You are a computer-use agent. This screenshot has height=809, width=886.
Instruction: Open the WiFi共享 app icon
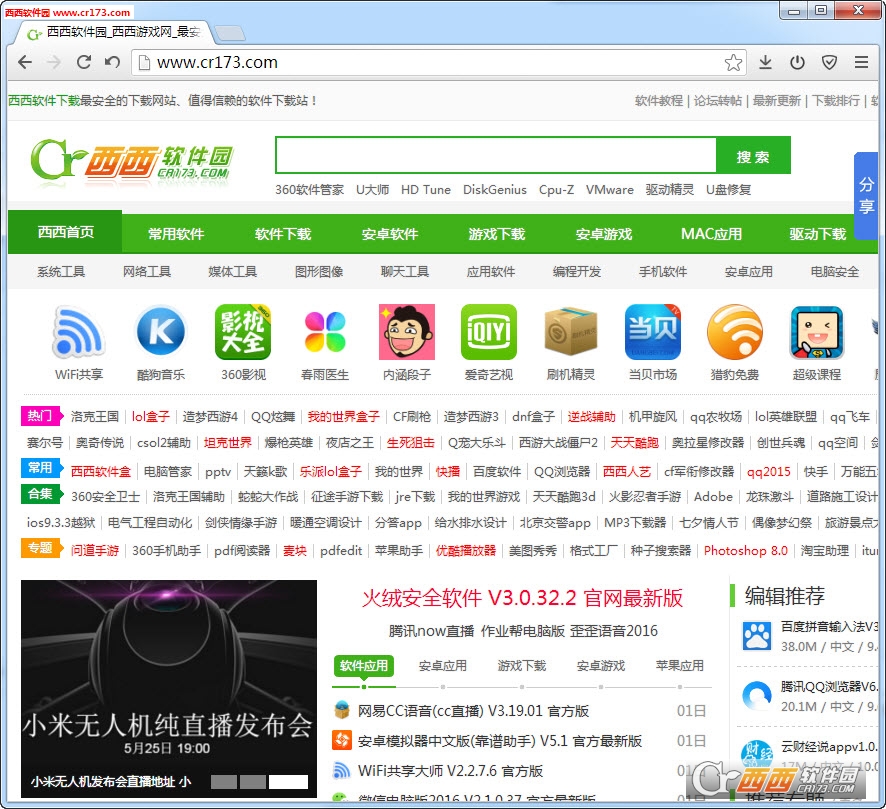click(x=79, y=332)
